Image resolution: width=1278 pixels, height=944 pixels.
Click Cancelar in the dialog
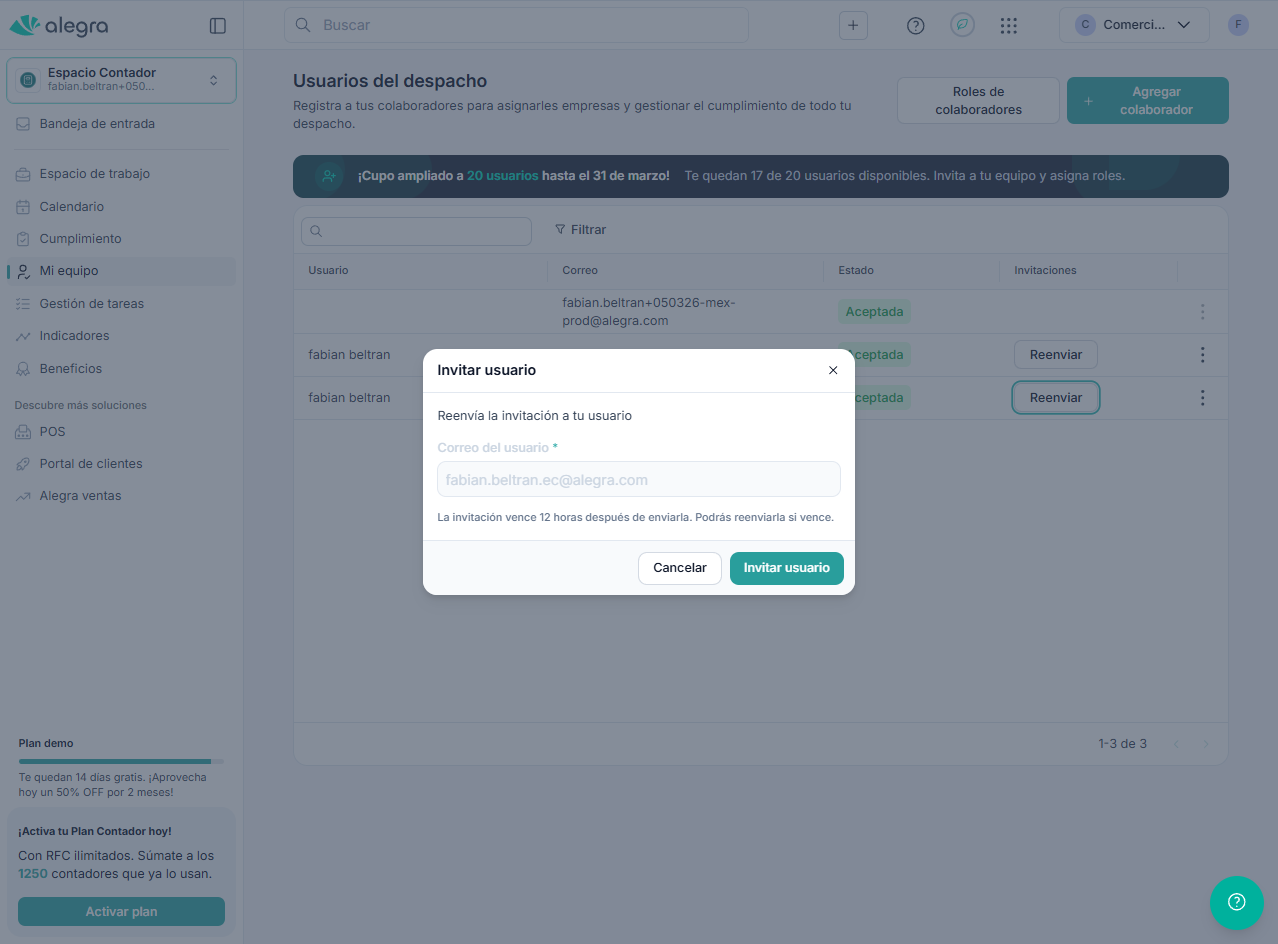pos(679,568)
